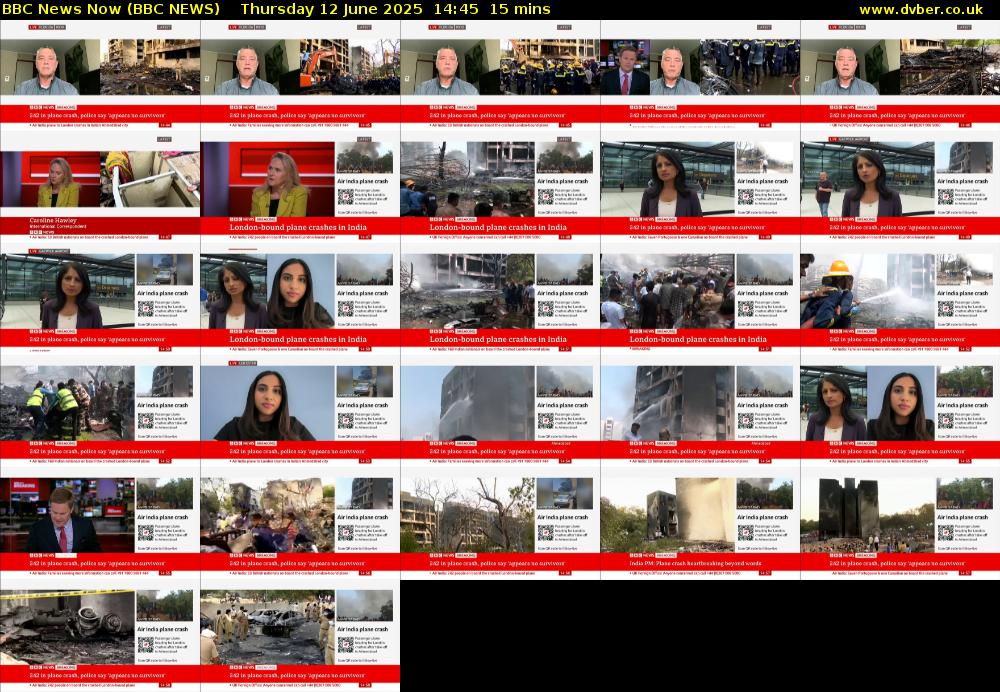Select two-women split thumbnail with 242 crash headline
This screenshot has height=692, width=1000.
pos(900,411)
